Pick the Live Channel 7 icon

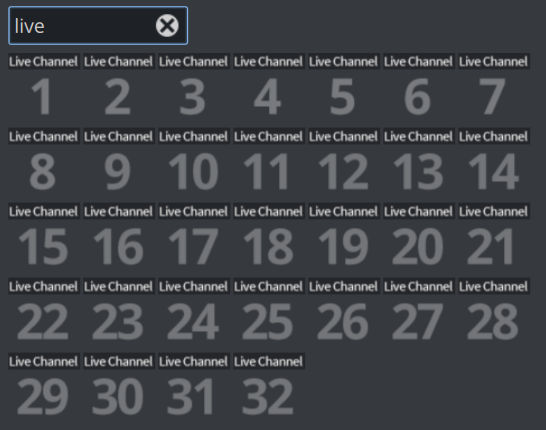(x=493, y=87)
